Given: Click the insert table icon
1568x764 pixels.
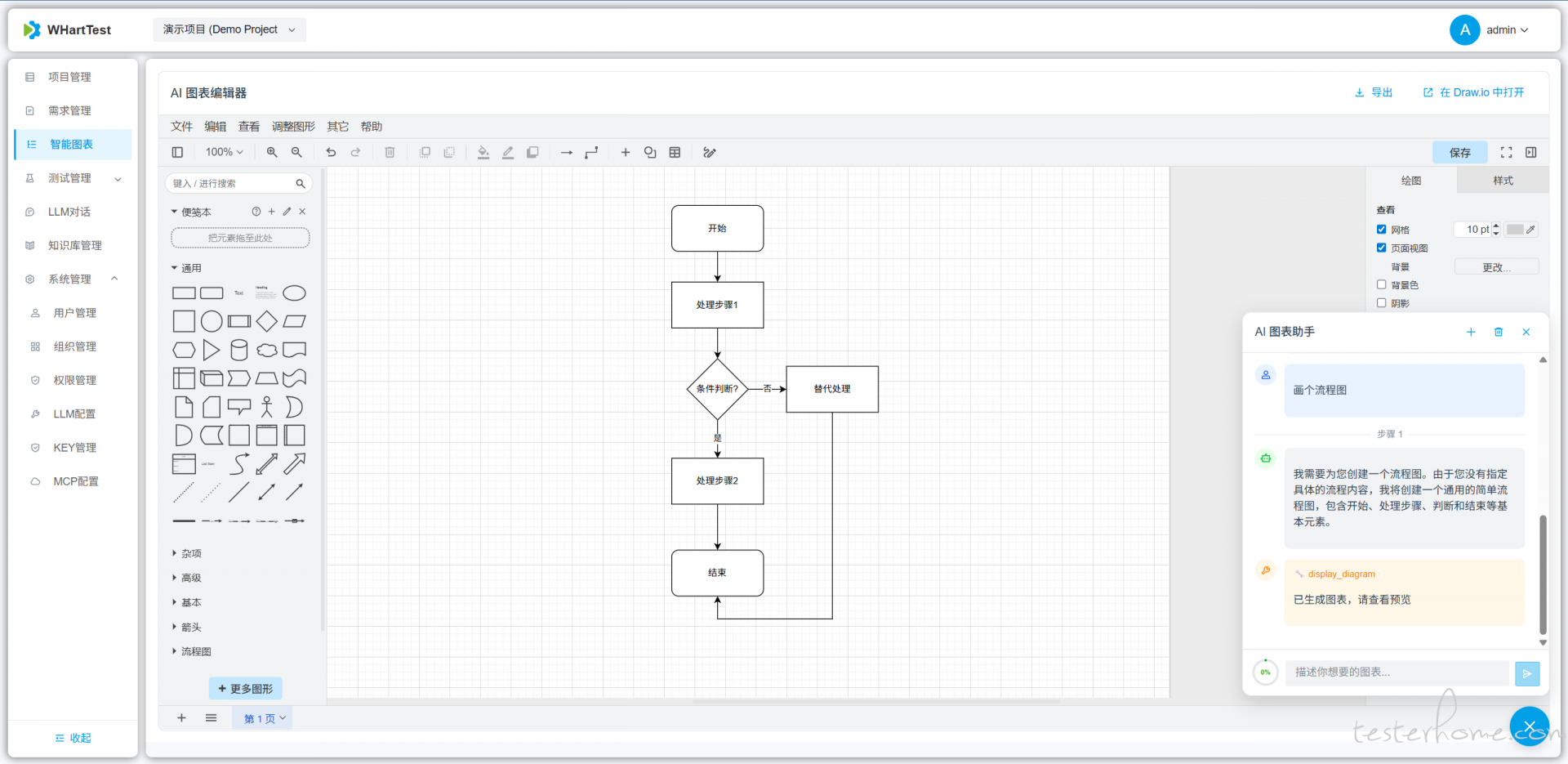Looking at the screenshot, I should coord(675,152).
